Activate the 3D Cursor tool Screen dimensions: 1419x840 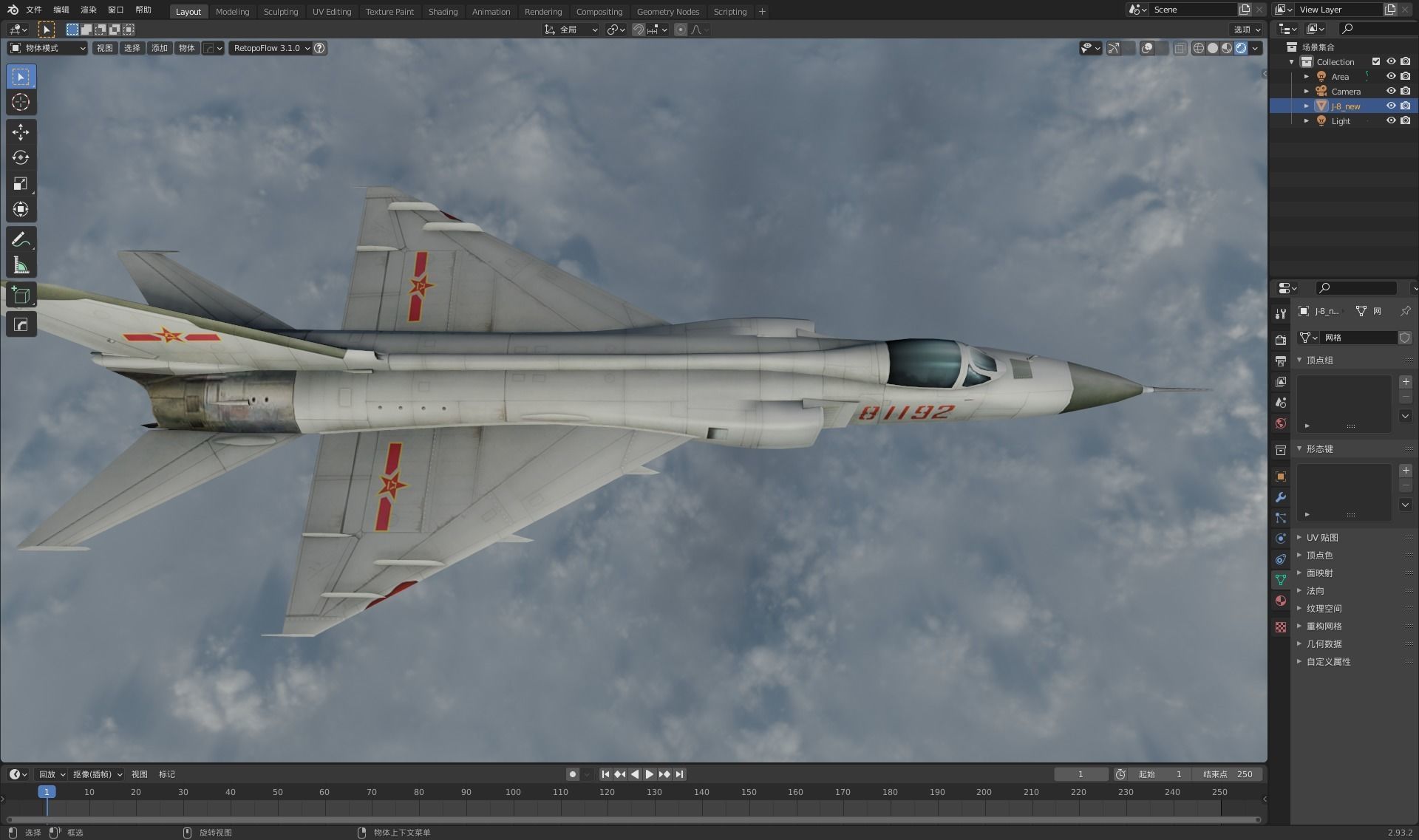(x=21, y=103)
